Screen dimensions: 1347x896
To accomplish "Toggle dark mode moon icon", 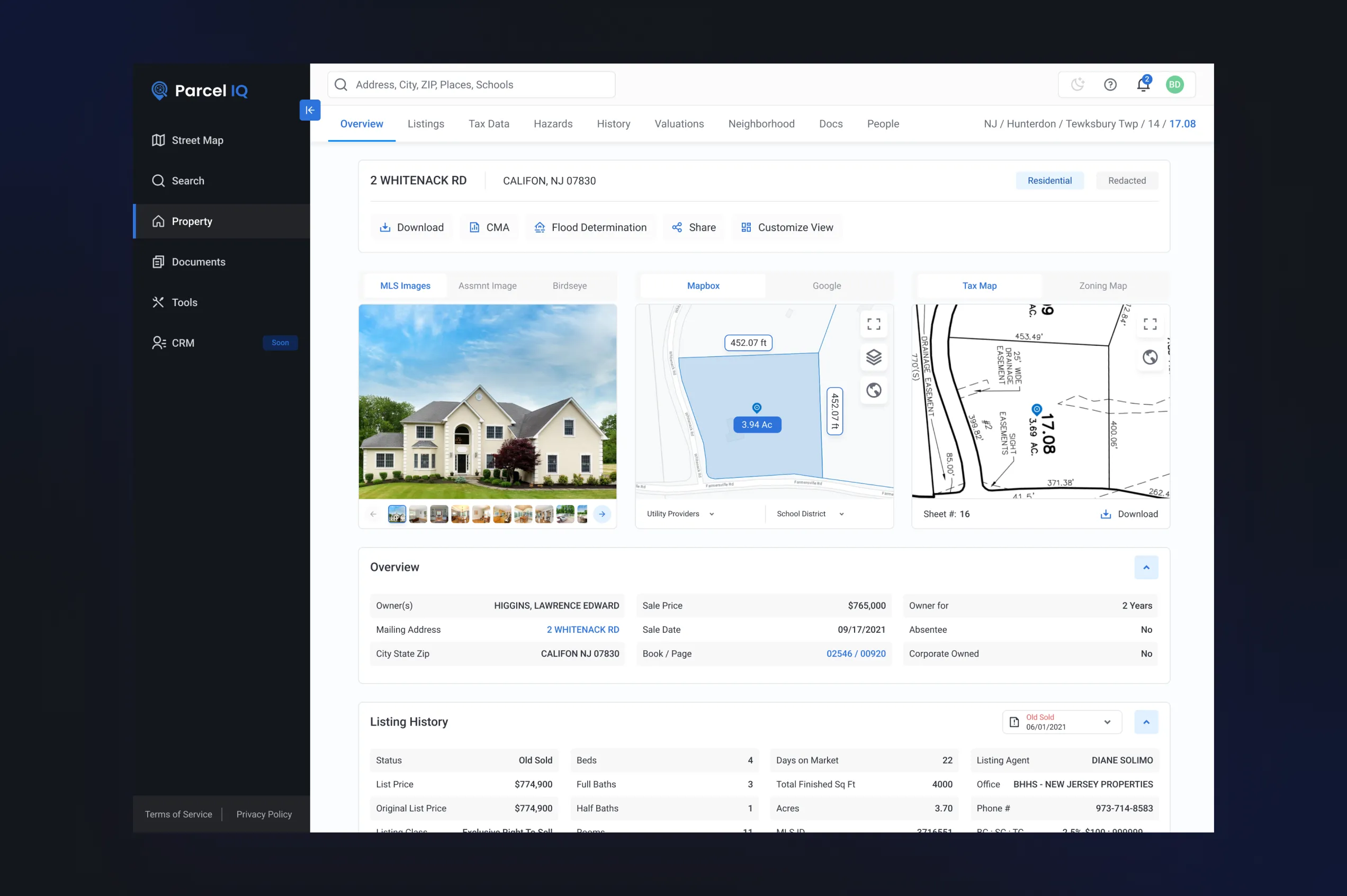I will (1077, 85).
